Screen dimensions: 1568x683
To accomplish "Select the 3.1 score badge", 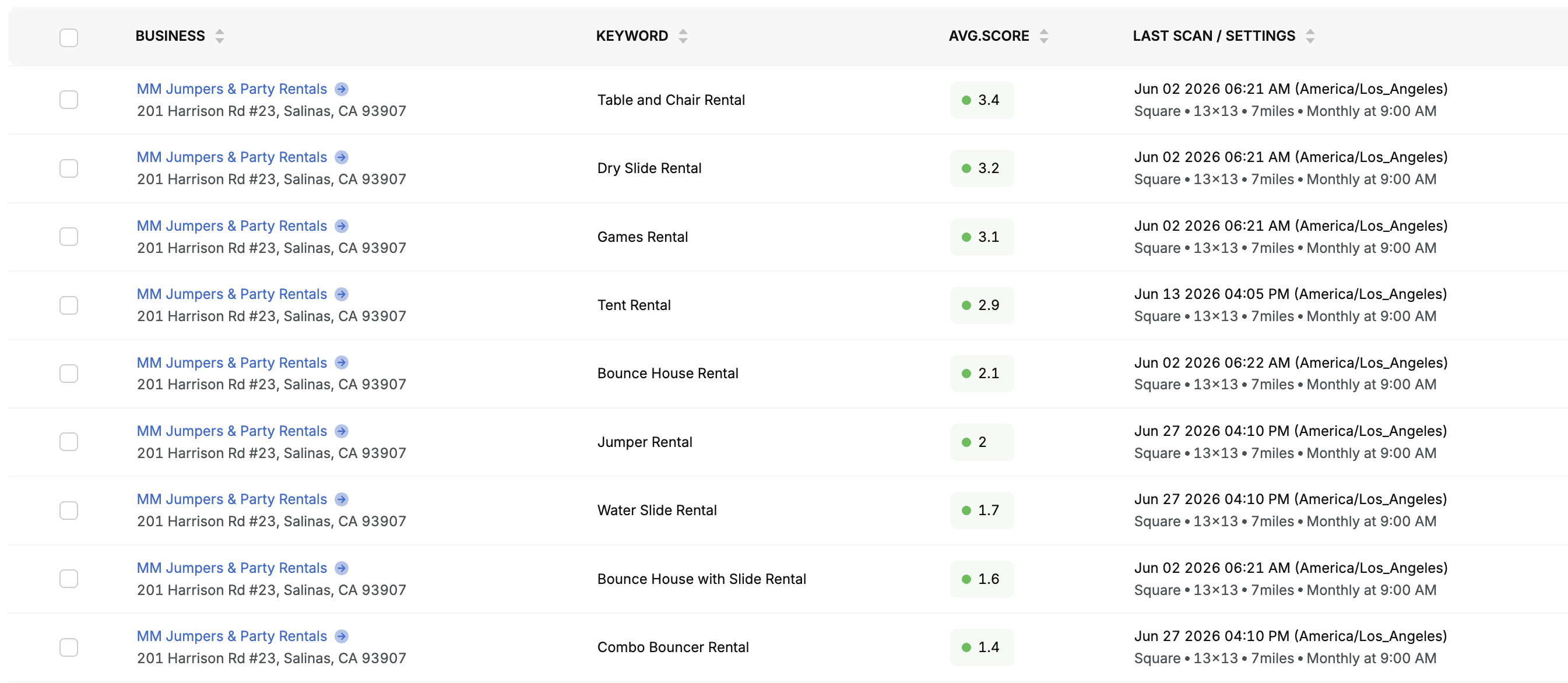I will [x=982, y=237].
